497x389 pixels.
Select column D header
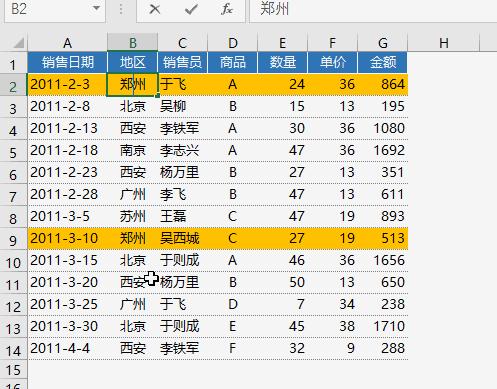(x=233, y=43)
